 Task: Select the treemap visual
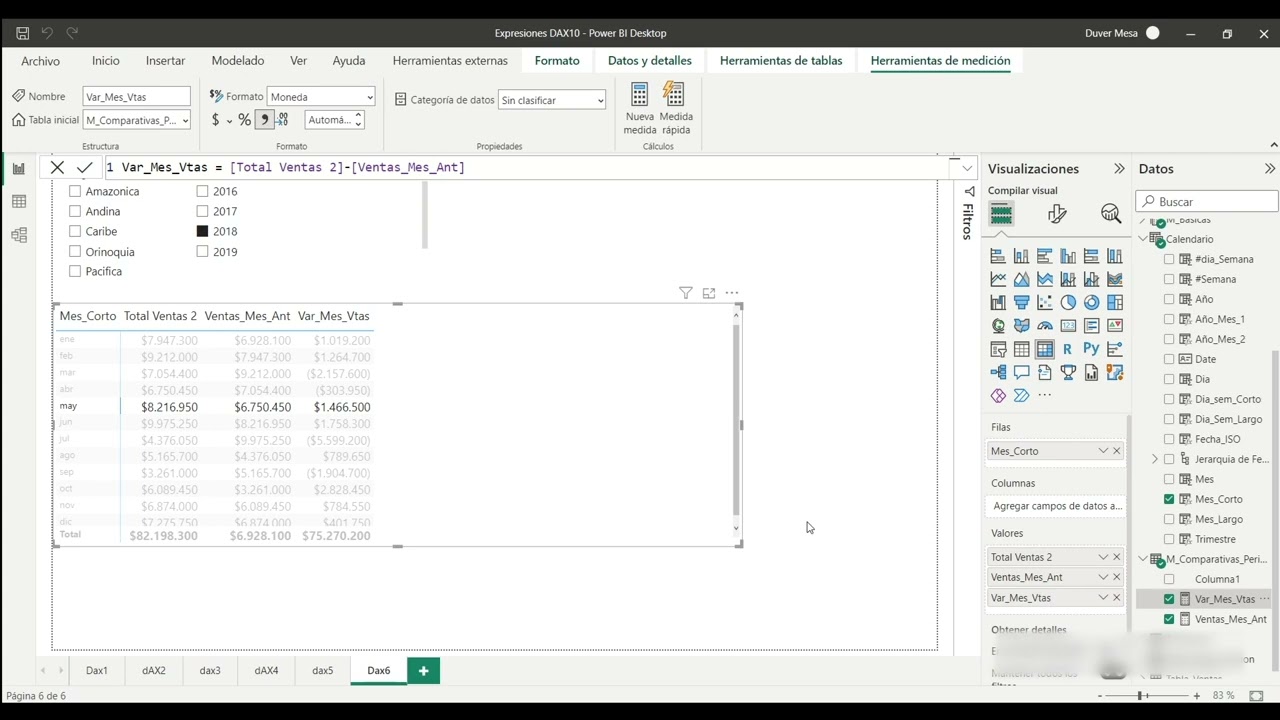coord(1115,302)
